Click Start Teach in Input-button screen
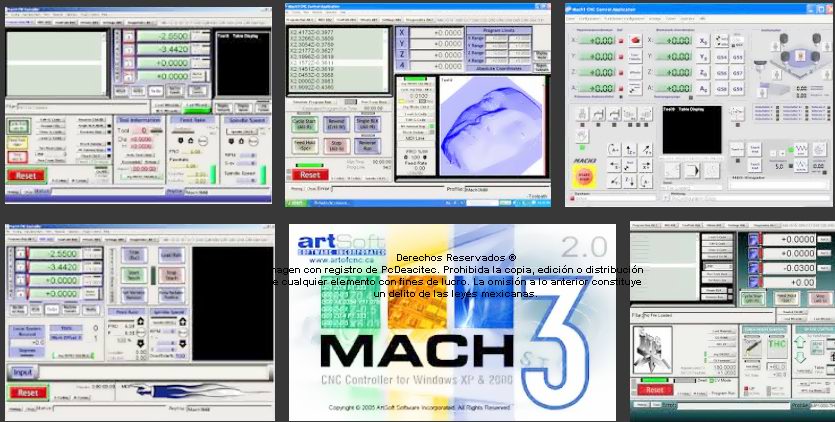The image size is (835, 422). click(x=133, y=274)
